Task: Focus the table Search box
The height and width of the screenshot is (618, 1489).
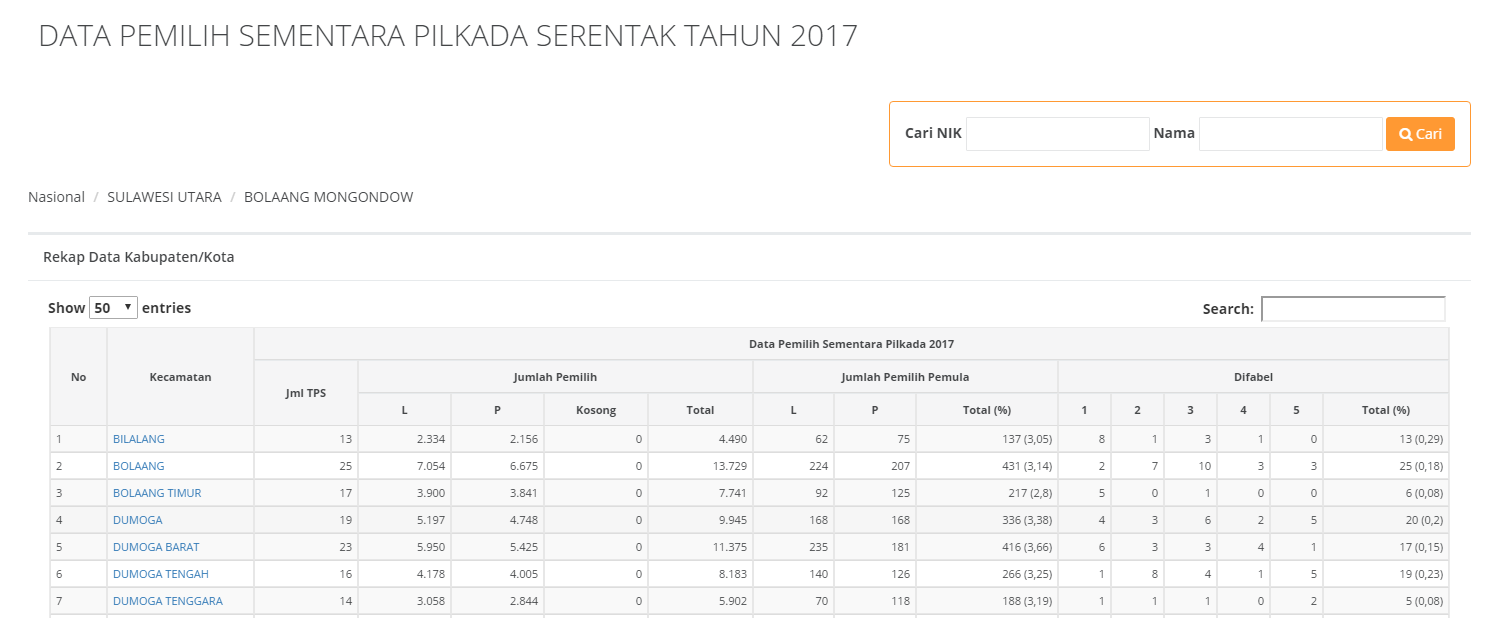Action: click(1352, 309)
